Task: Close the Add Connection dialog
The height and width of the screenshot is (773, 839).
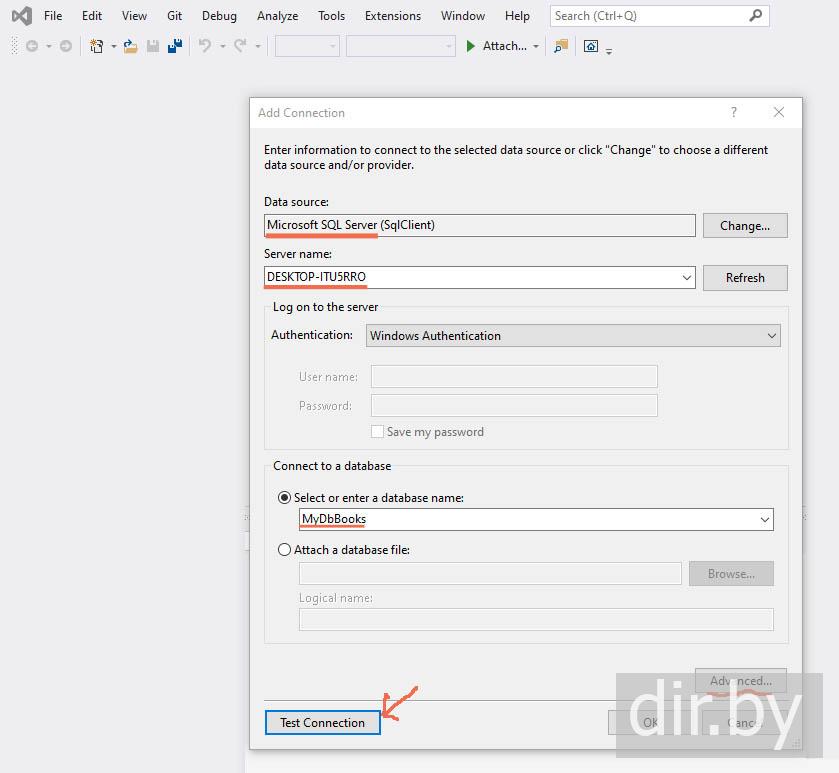Action: 779,112
